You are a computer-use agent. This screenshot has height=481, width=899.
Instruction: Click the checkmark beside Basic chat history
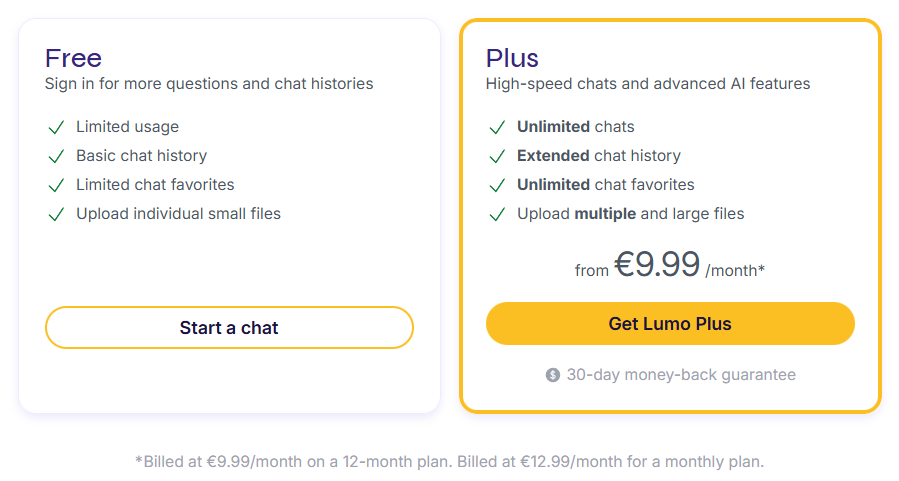point(56,156)
